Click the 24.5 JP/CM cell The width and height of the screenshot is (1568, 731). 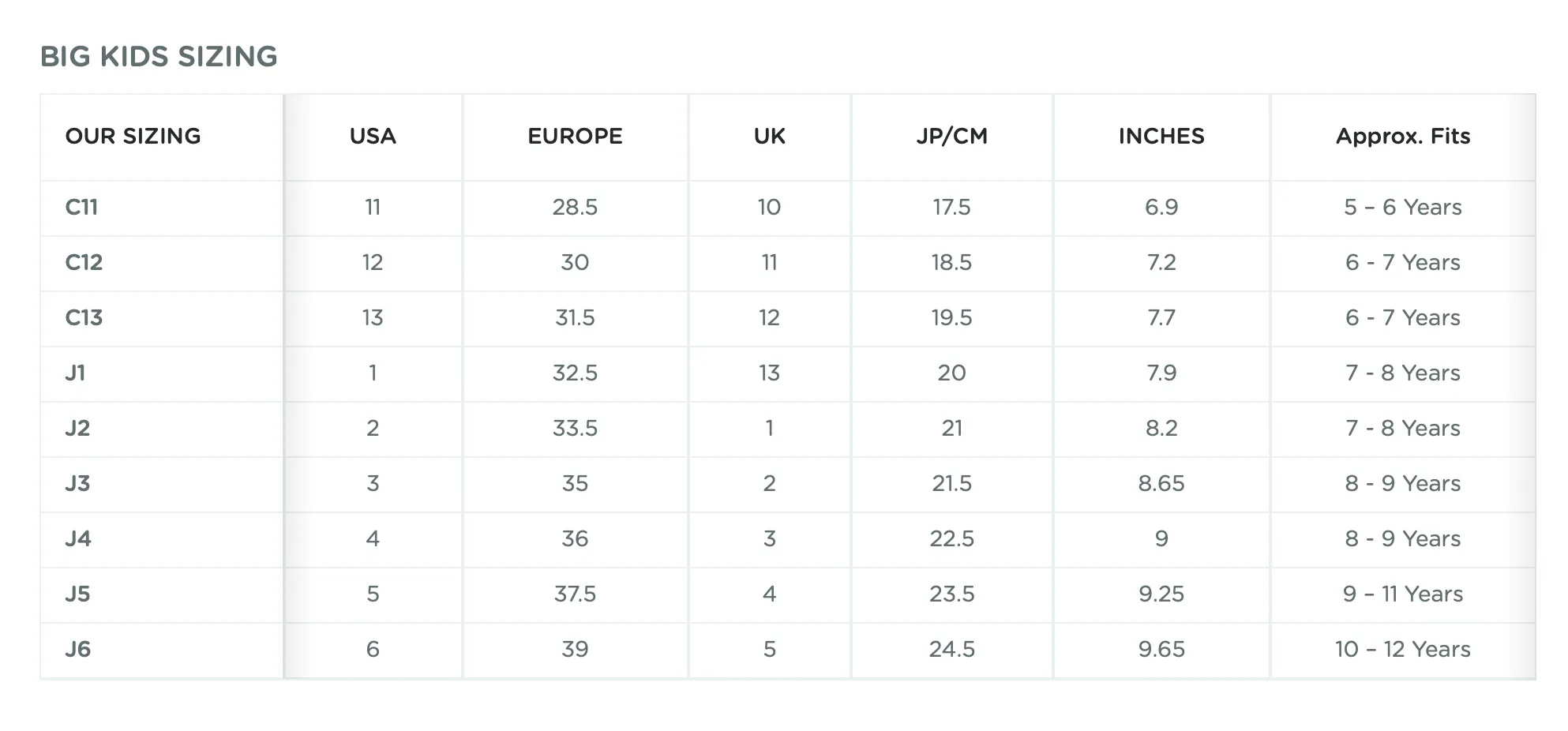pos(951,649)
